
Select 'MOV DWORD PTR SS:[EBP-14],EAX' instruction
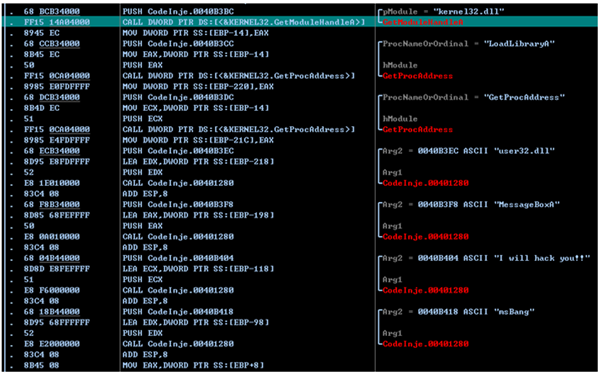(x=195, y=33)
